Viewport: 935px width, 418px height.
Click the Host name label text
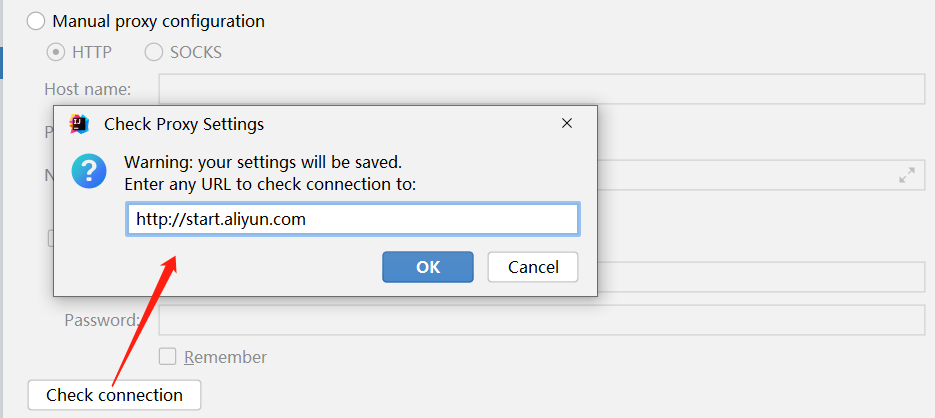(x=88, y=89)
